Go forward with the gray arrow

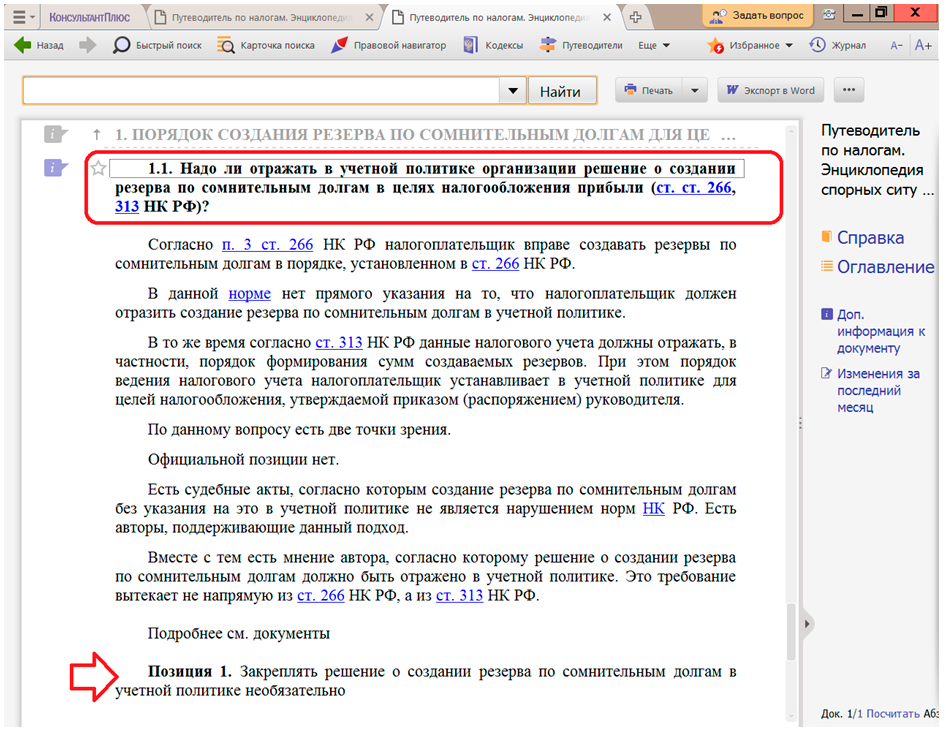(x=87, y=45)
